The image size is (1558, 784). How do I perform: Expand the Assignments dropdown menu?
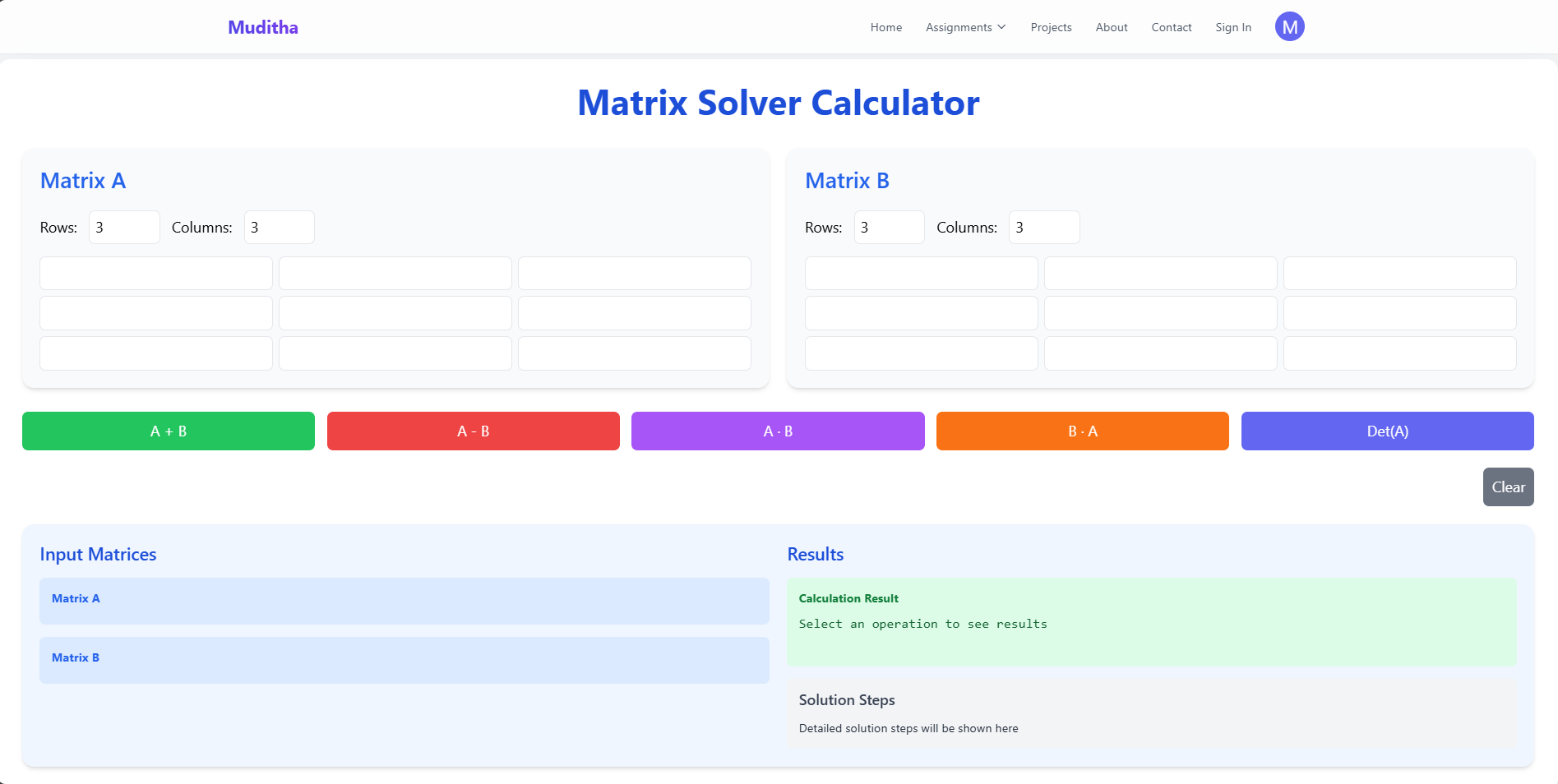[965, 27]
